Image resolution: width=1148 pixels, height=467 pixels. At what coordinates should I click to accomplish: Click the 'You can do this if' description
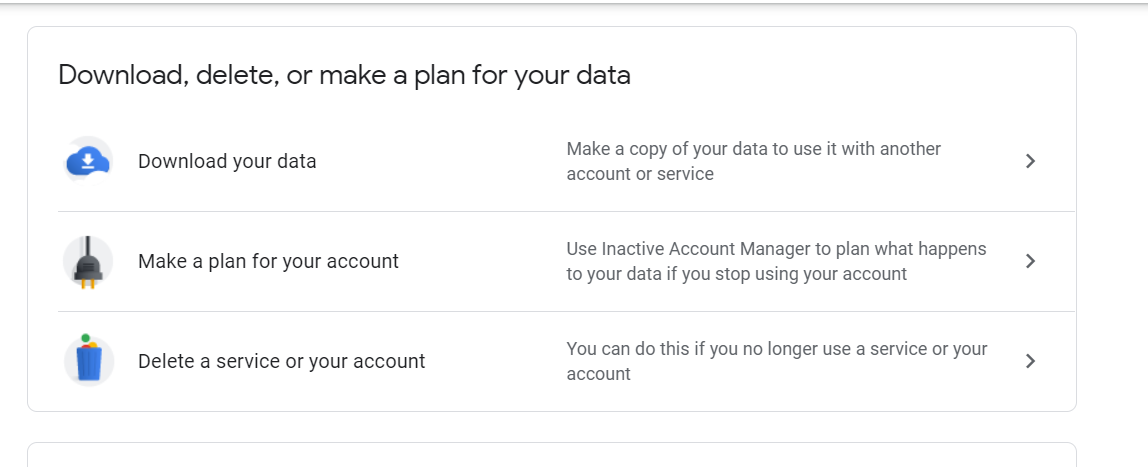777,361
